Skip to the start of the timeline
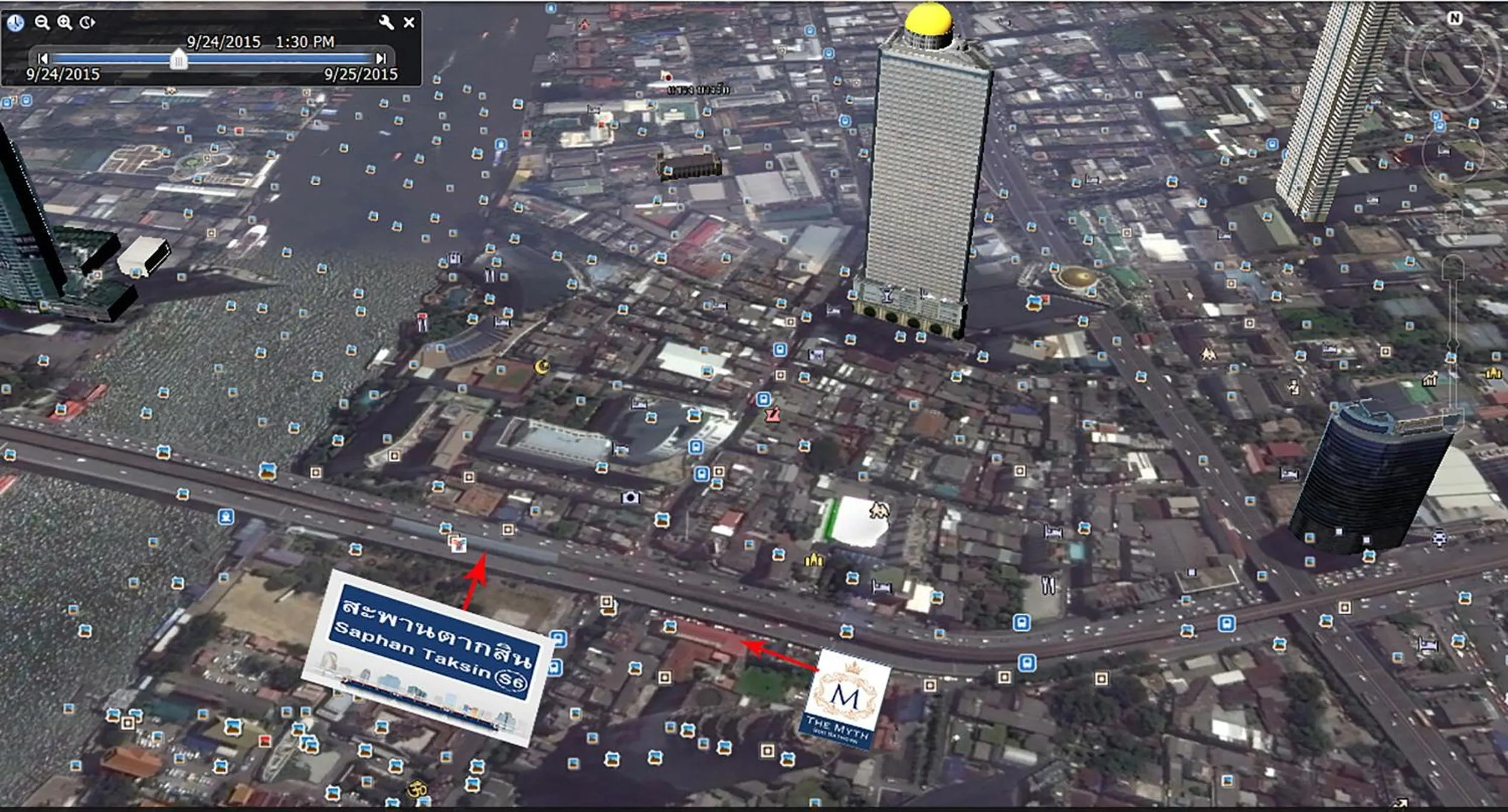Image resolution: width=1508 pixels, height=812 pixels. (42, 59)
